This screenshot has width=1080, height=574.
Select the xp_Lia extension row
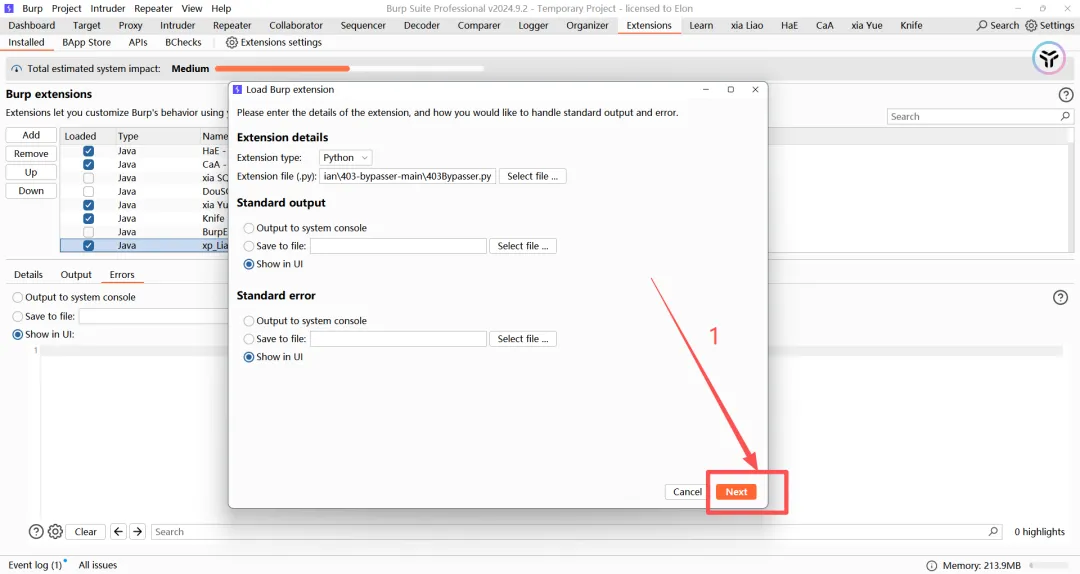(144, 245)
